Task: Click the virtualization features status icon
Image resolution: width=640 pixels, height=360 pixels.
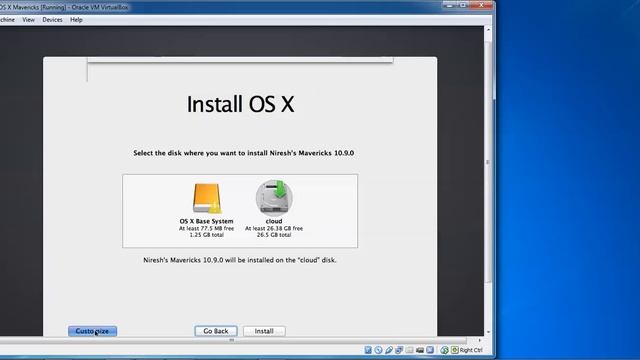Action: (x=430, y=350)
